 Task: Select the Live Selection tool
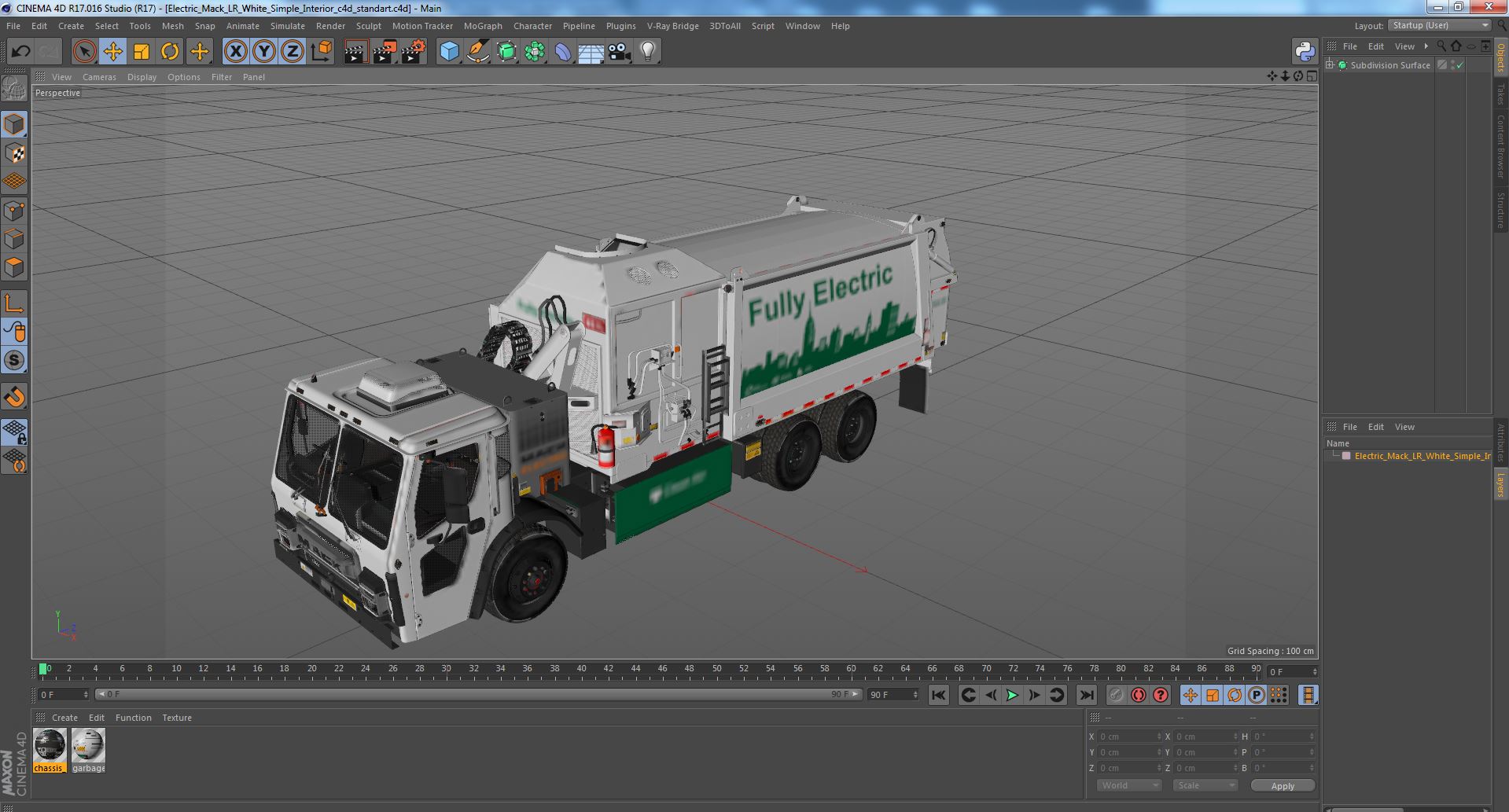click(x=84, y=52)
